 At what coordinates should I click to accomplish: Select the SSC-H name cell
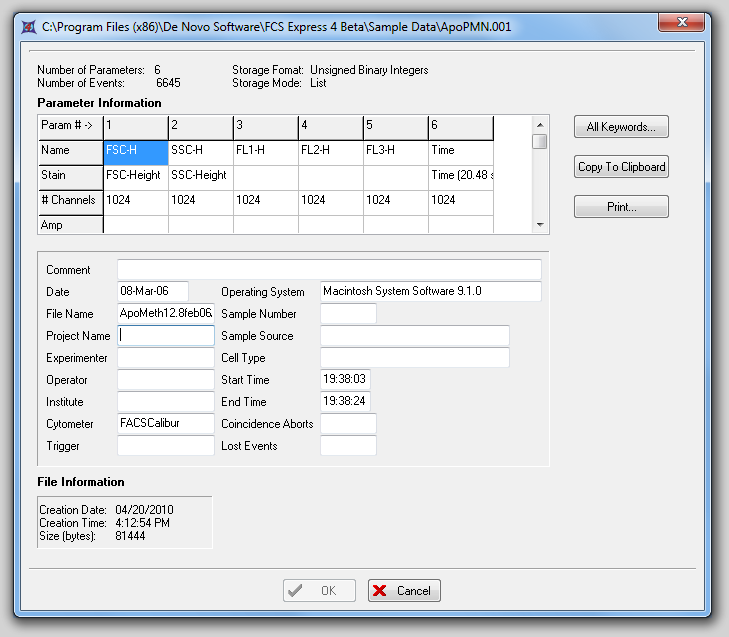[x=201, y=153]
